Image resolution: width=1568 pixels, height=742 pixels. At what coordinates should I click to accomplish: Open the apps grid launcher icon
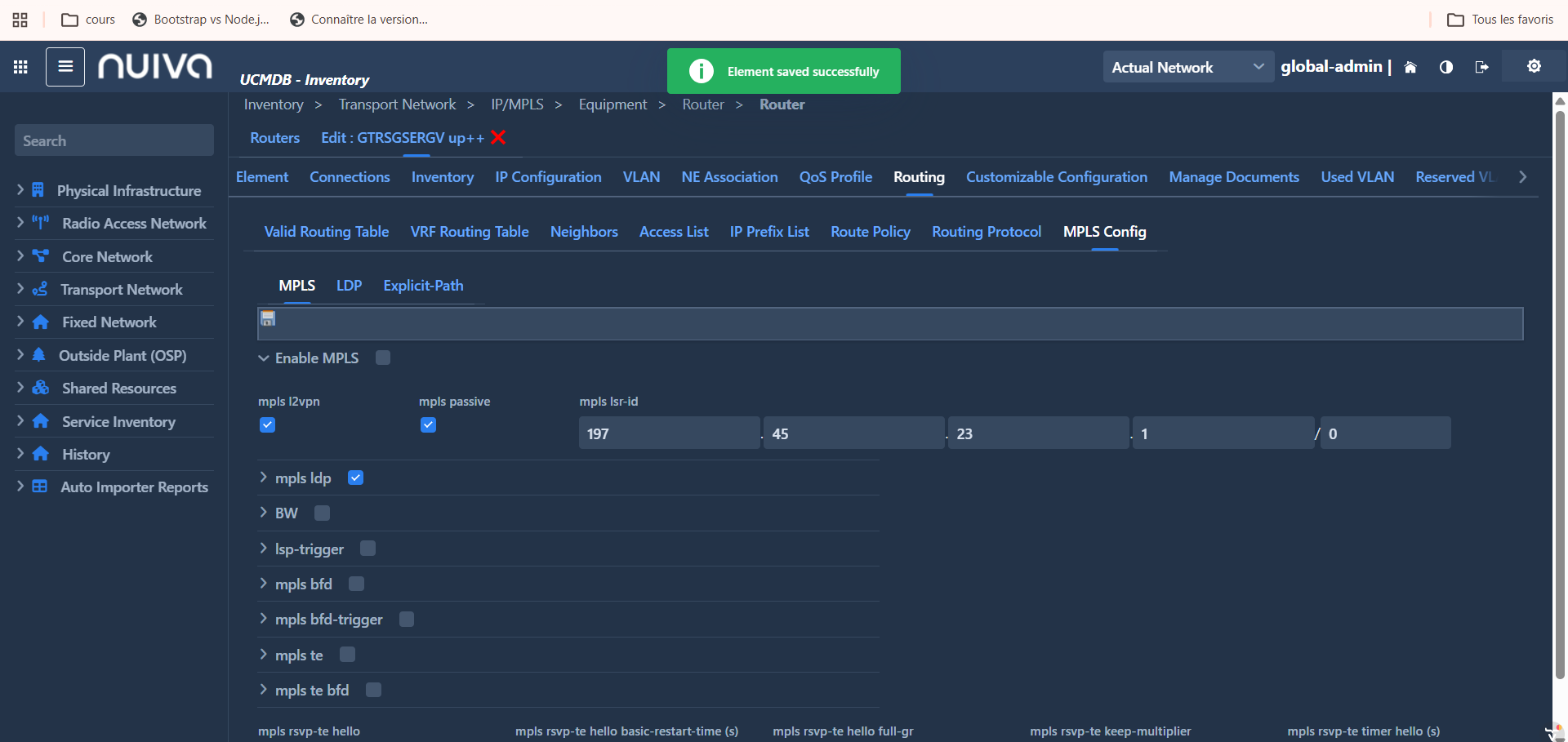[x=20, y=67]
